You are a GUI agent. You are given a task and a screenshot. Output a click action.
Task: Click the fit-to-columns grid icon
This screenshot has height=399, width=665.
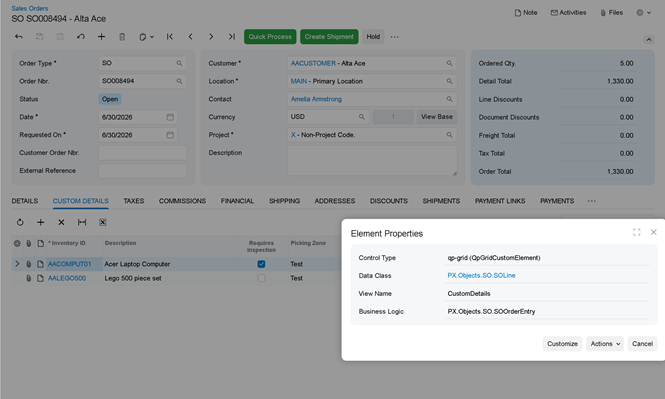pyautogui.click(x=82, y=222)
